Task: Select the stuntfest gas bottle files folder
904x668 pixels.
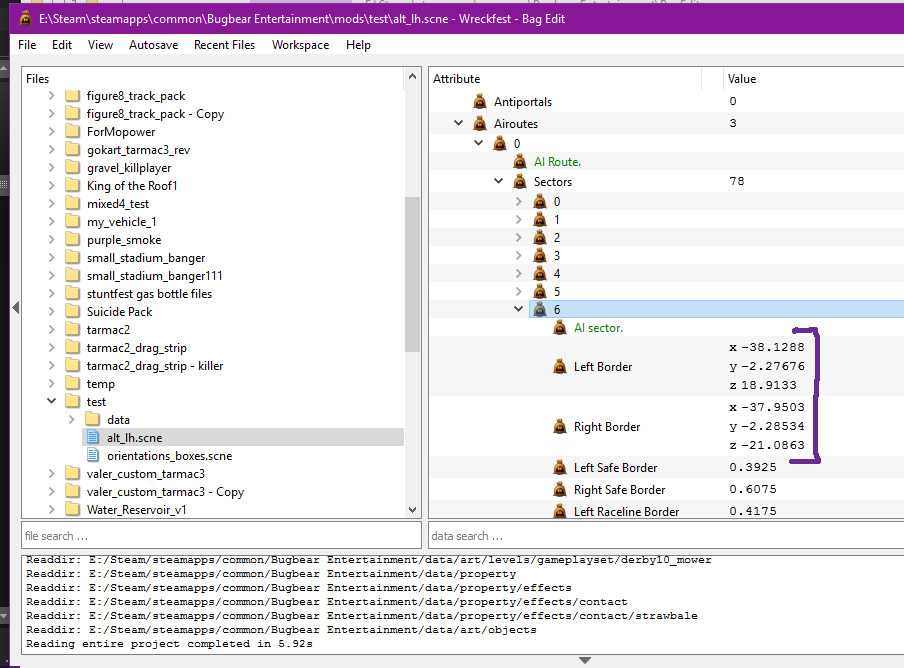Action: point(149,294)
